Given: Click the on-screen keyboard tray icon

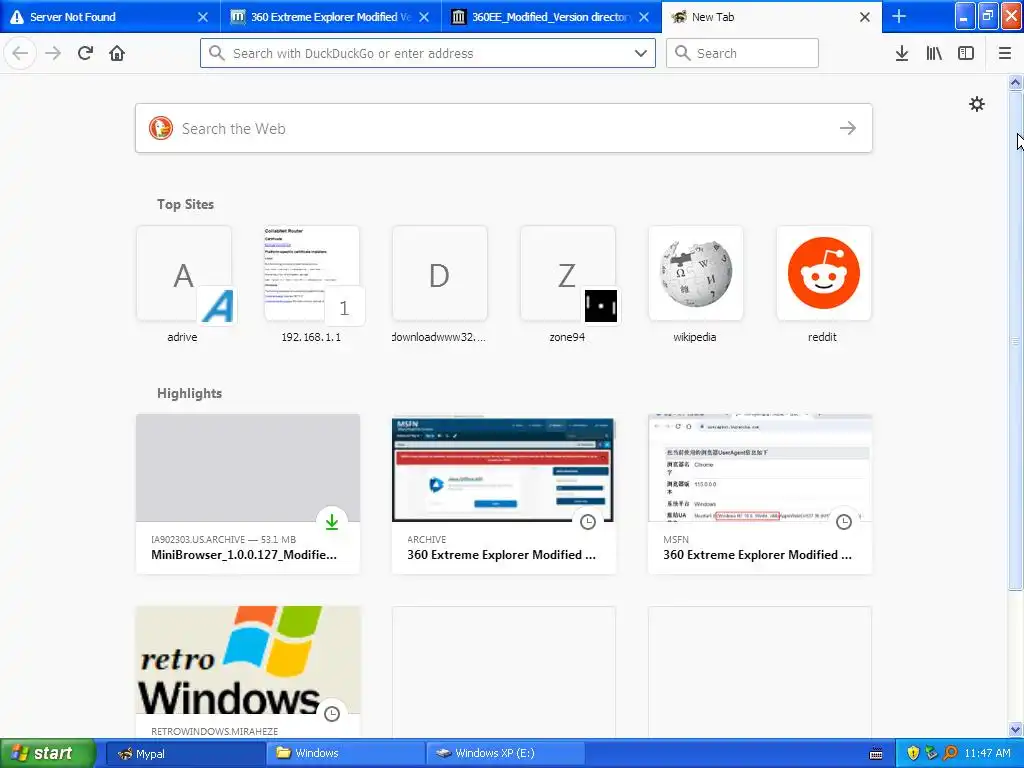Looking at the screenshot, I should pos(876,754).
